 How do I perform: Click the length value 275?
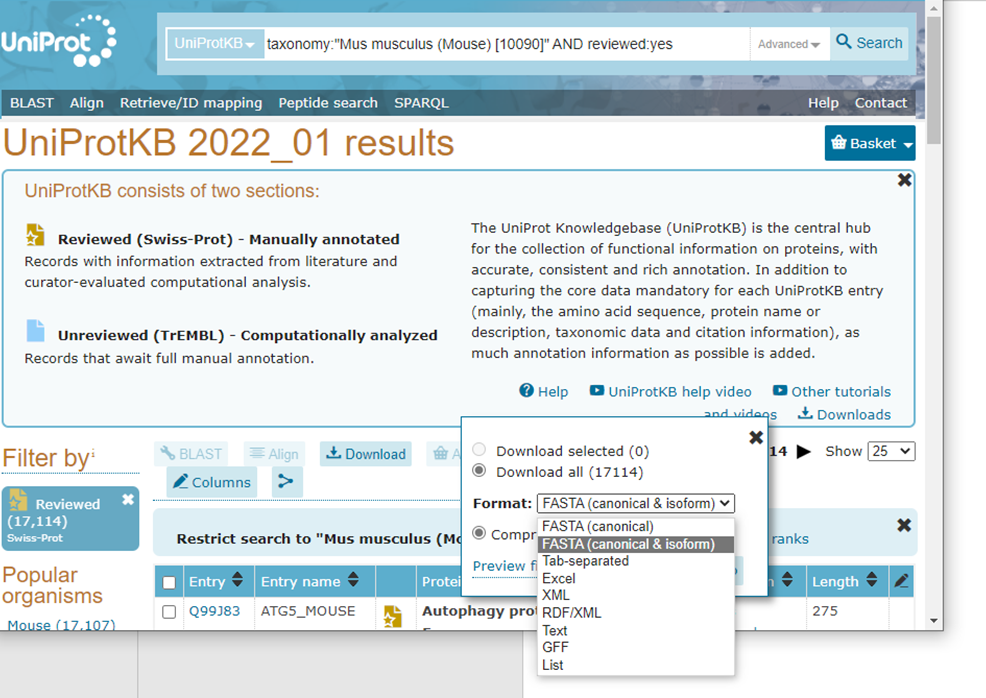pos(825,611)
